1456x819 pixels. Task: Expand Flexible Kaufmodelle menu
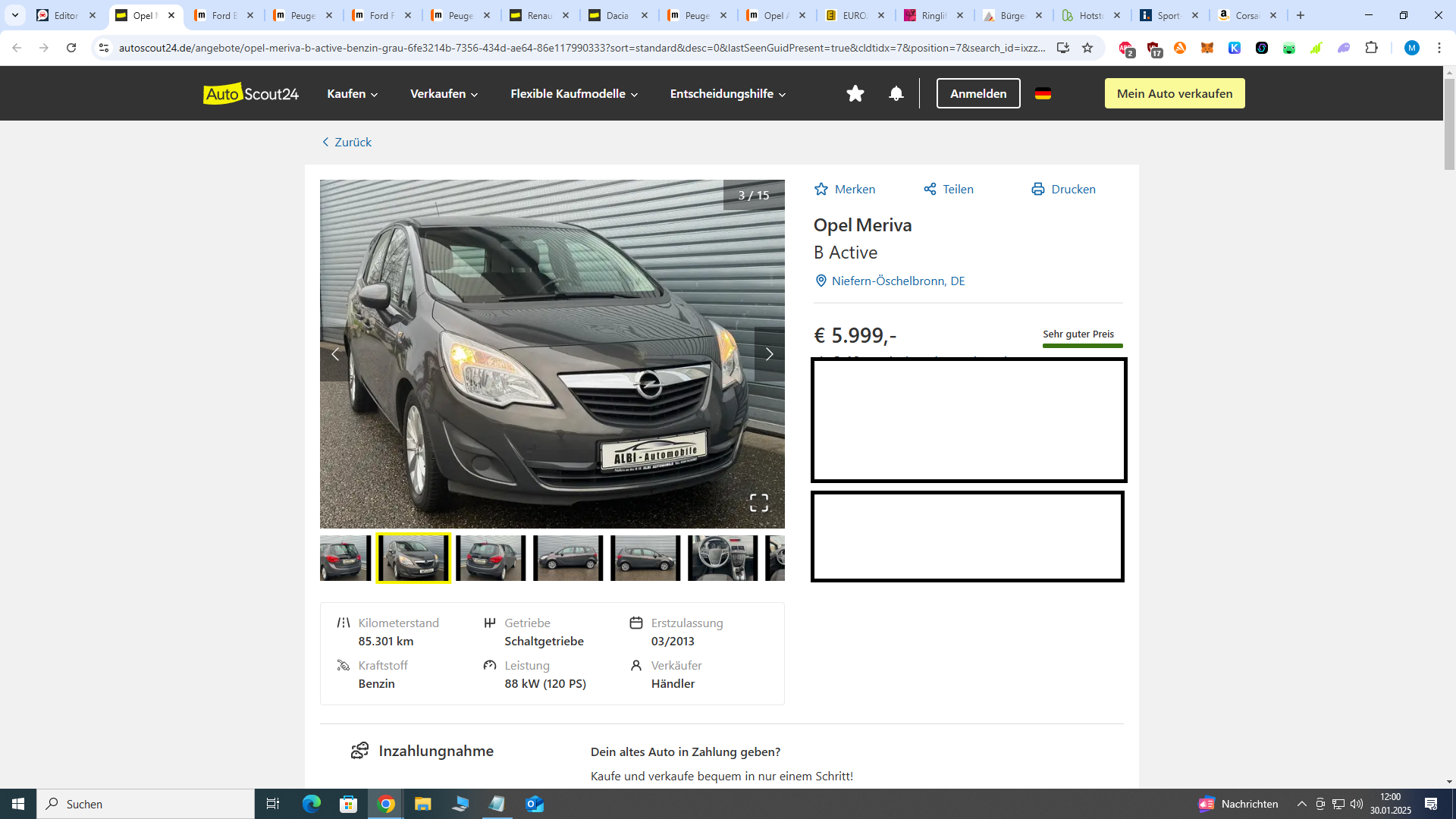coord(574,93)
